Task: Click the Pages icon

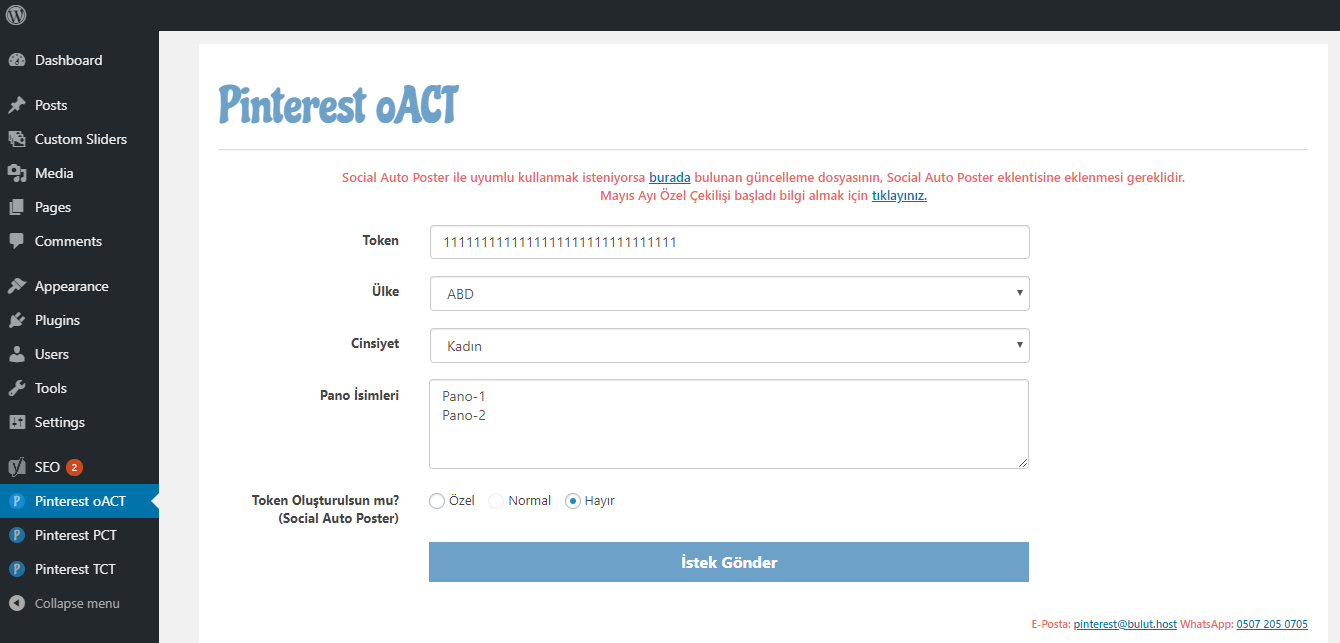Action: click(x=16, y=207)
